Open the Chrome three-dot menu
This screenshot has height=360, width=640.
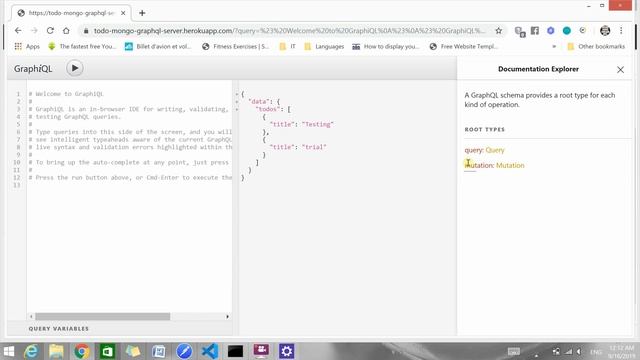(621, 31)
